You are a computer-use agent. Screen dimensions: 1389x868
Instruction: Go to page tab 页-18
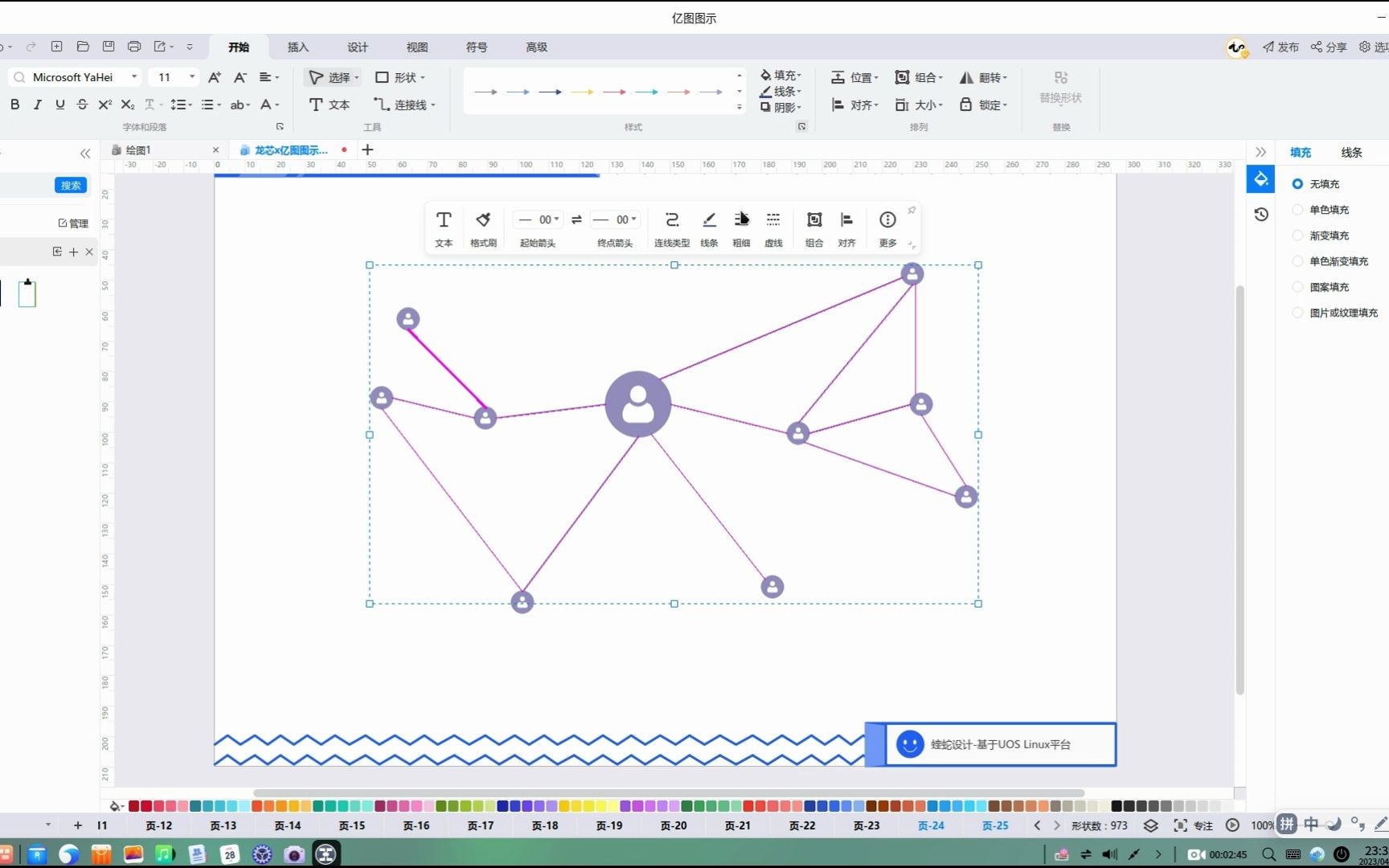[545, 825]
